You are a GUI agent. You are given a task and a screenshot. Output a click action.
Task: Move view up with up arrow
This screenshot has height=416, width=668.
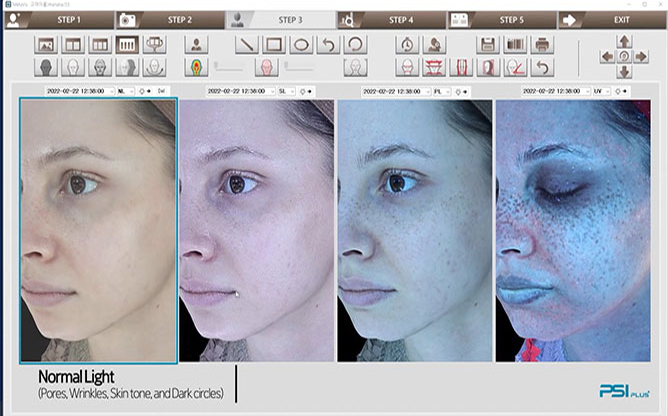pyautogui.click(x=624, y=41)
